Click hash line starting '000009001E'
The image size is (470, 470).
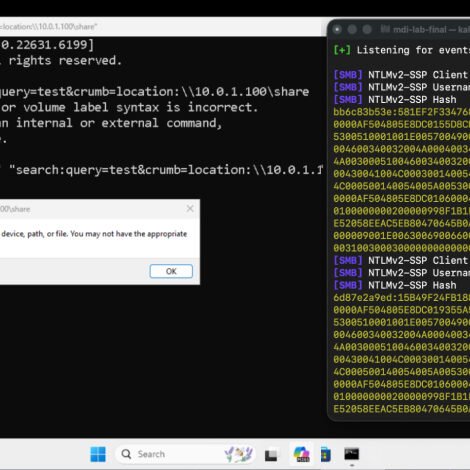click(x=402, y=236)
